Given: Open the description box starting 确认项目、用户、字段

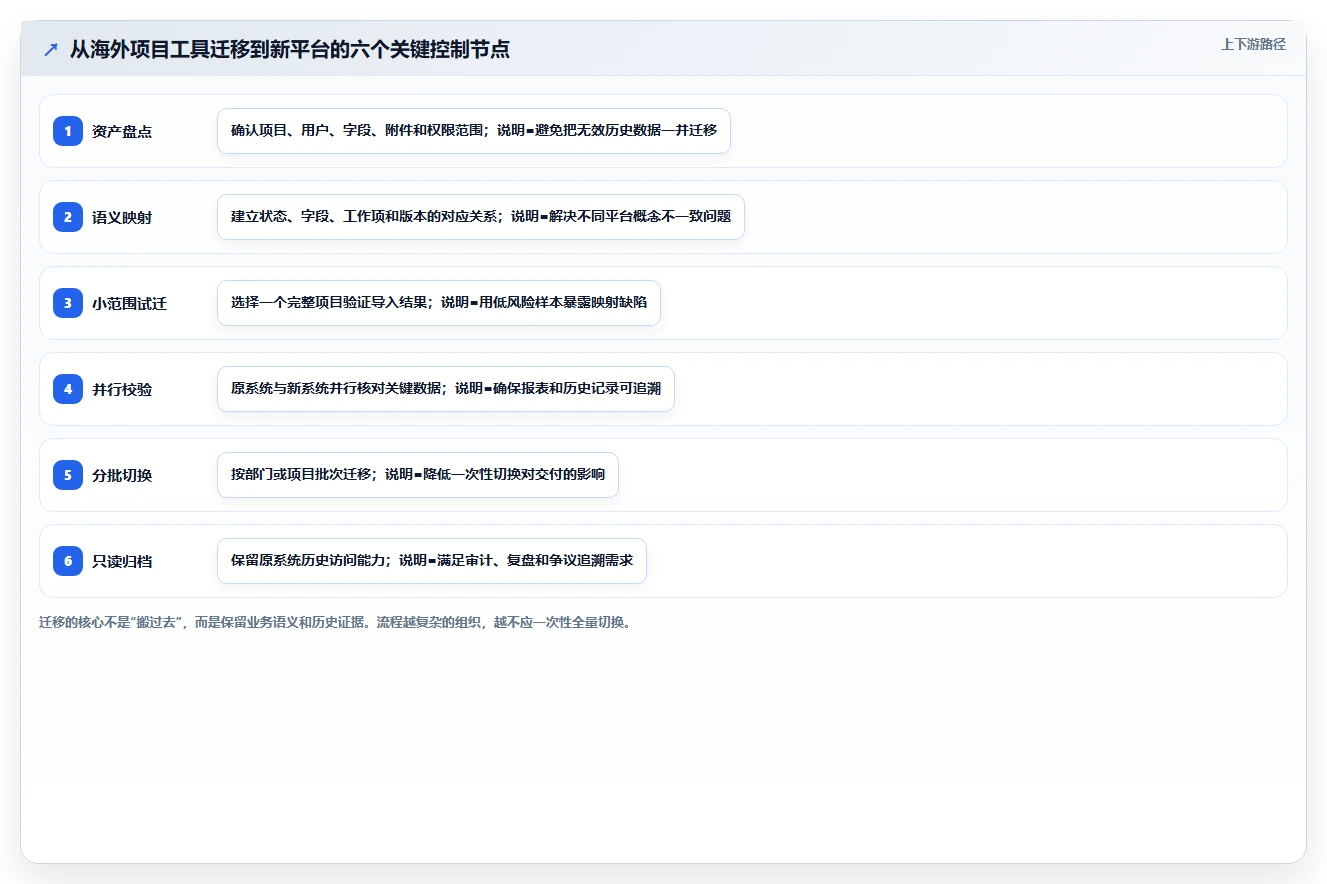Looking at the screenshot, I should pos(474,131).
